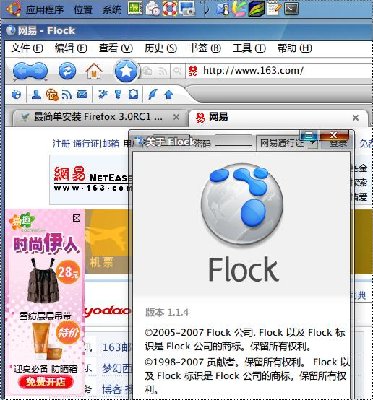Click the Flock globe logo in About dialog
The height and width of the screenshot is (400, 373).
click(242, 204)
